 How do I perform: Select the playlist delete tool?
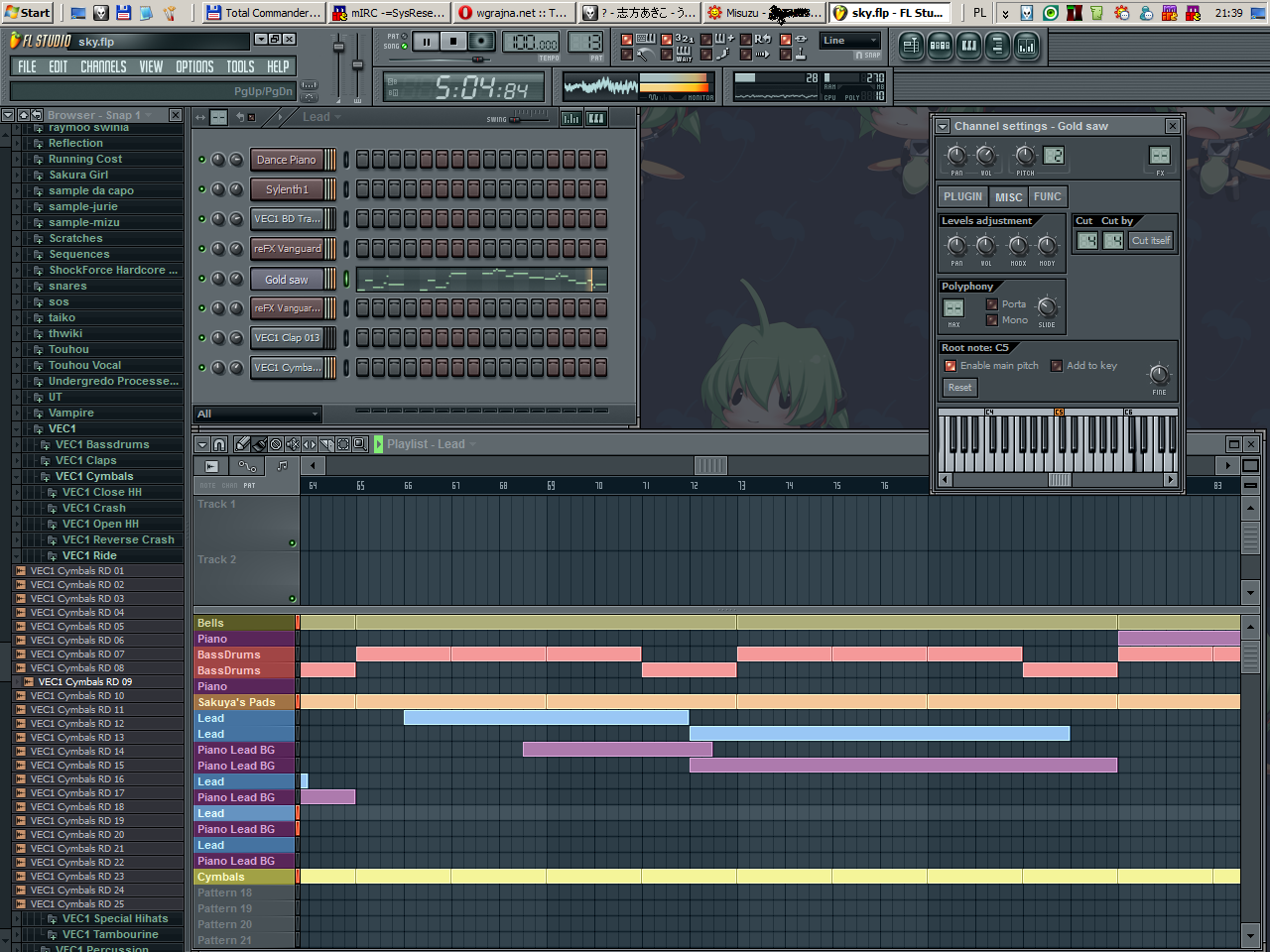276,444
